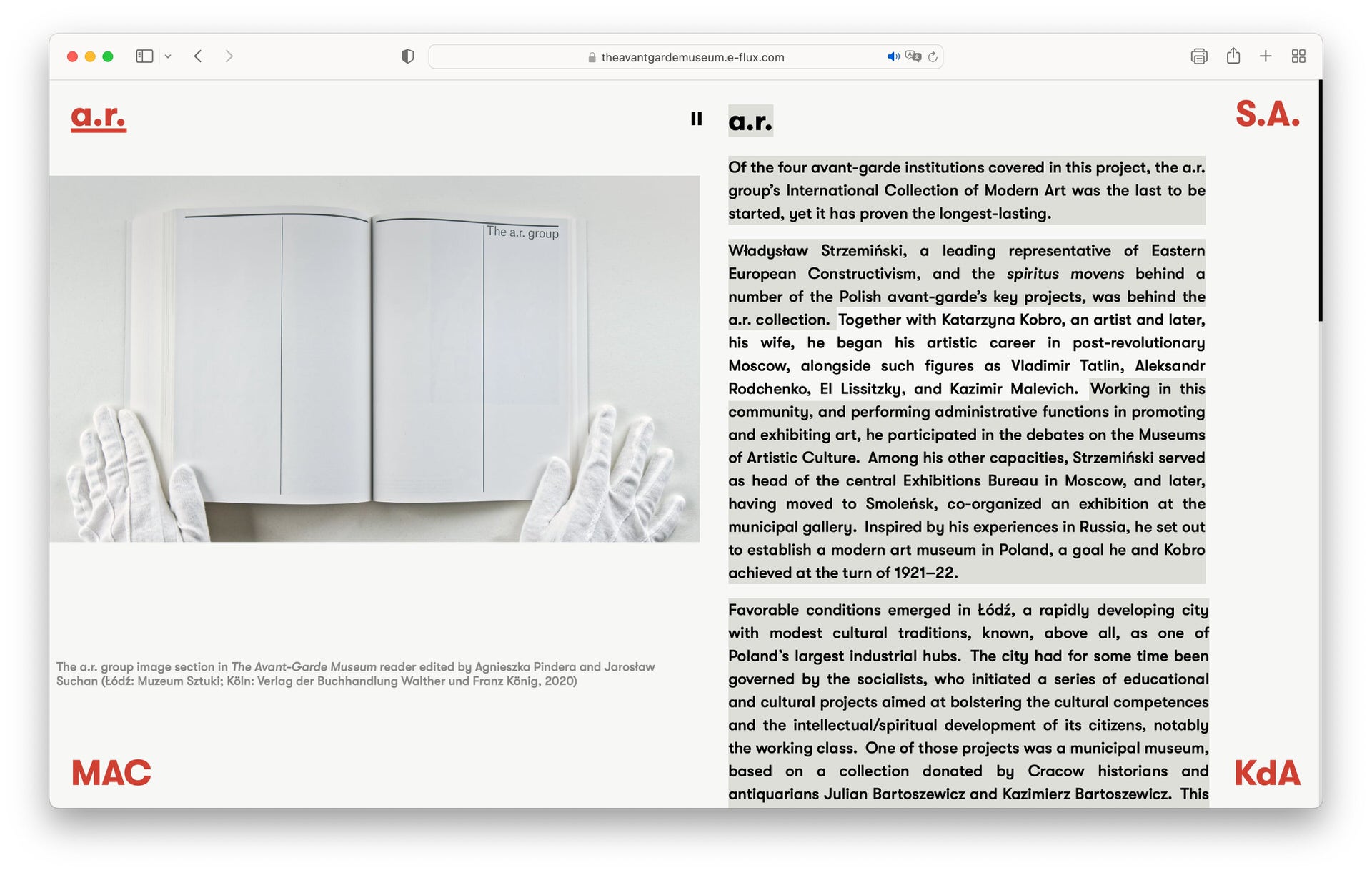This screenshot has width=1372, height=873.
Task: Click the print page icon
Action: coord(1199,56)
